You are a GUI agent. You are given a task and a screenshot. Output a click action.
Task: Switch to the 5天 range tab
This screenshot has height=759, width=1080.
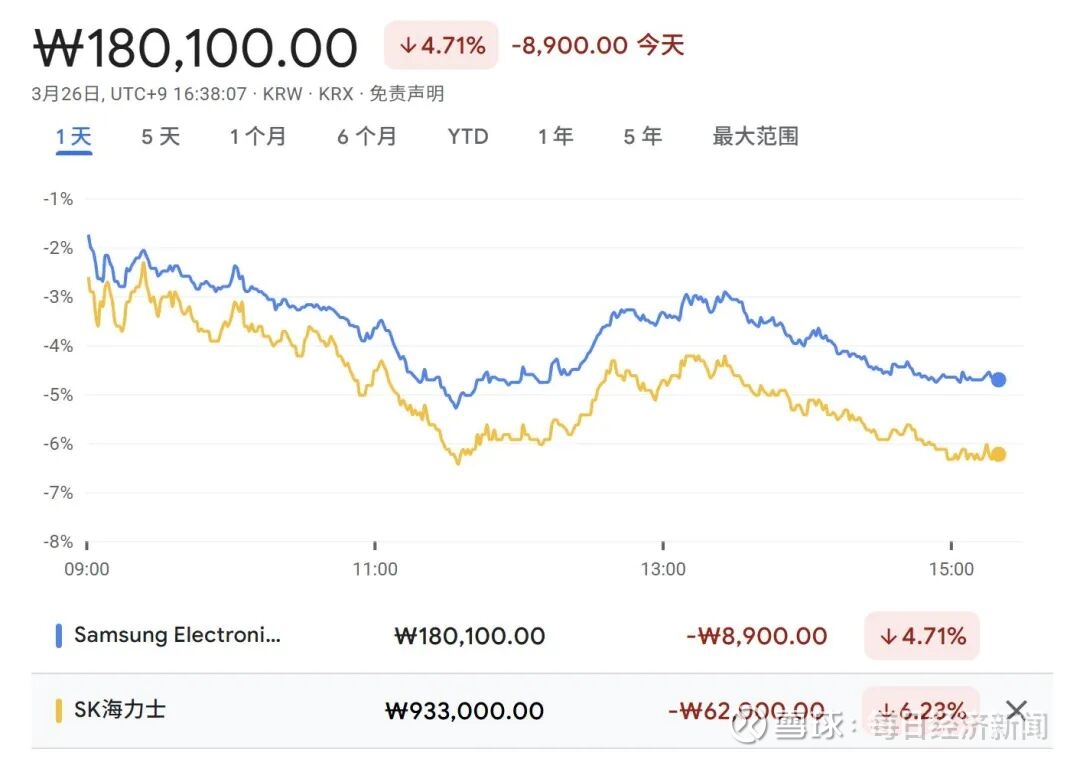tap(160, 136)
